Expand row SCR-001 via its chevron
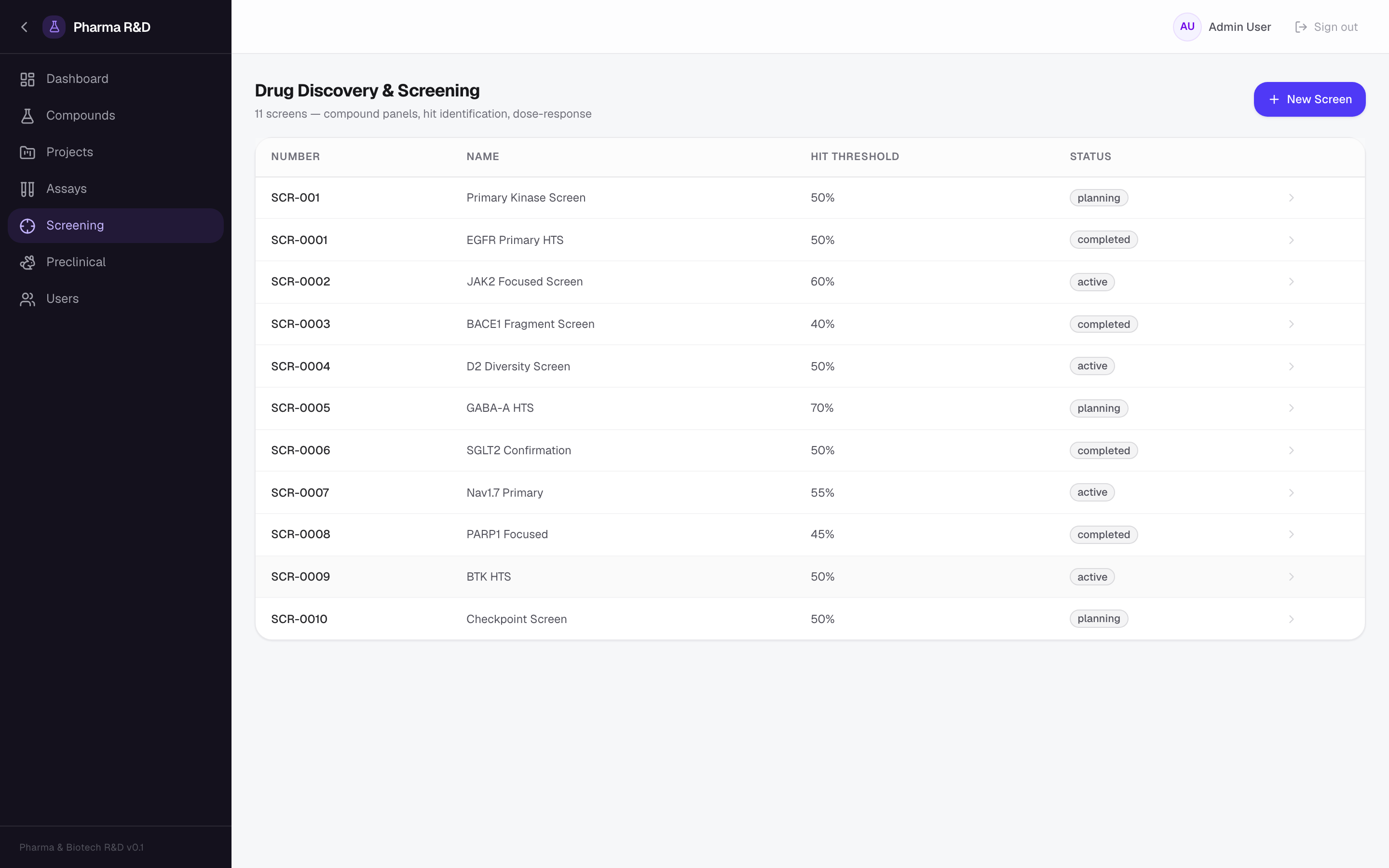Screen dimensions: 1389x868 tap(1291, 198)
